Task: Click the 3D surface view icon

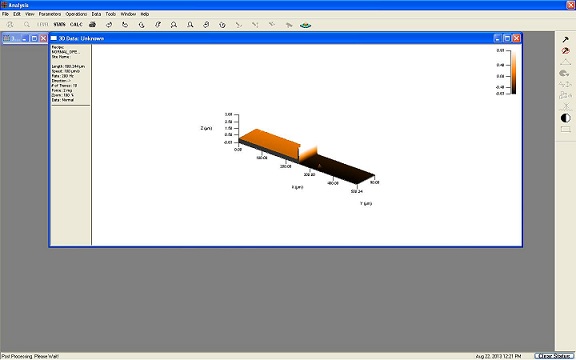Action: tap(306, 25)
